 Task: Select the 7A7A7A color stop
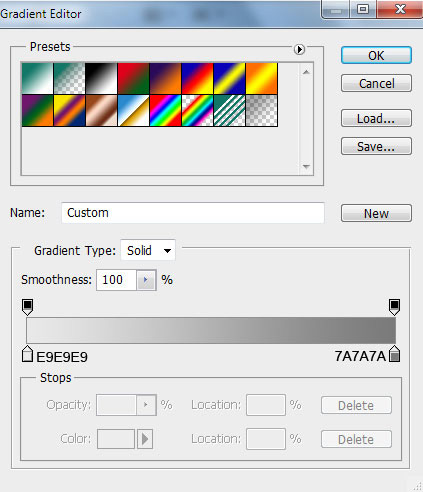[x=395, y=354]
